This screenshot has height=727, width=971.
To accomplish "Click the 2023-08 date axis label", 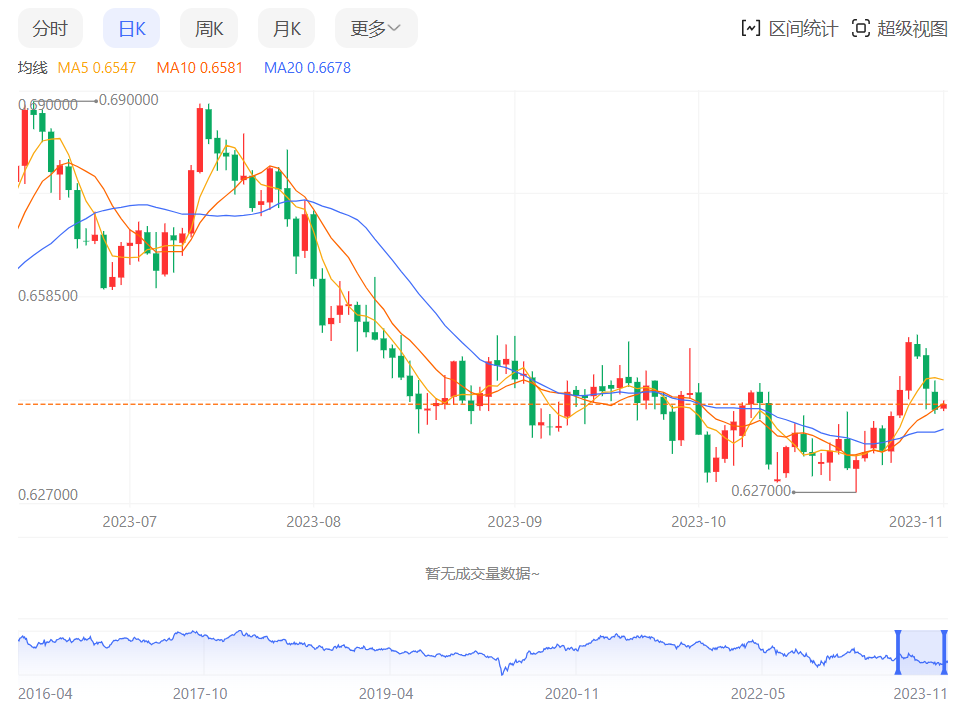I will click(x=313, y=522).
